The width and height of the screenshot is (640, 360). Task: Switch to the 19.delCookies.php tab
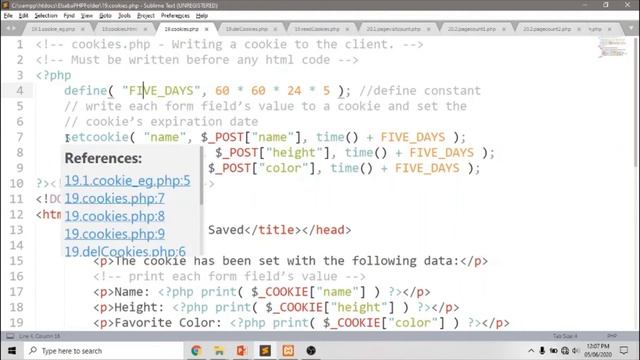click(247, 29)
